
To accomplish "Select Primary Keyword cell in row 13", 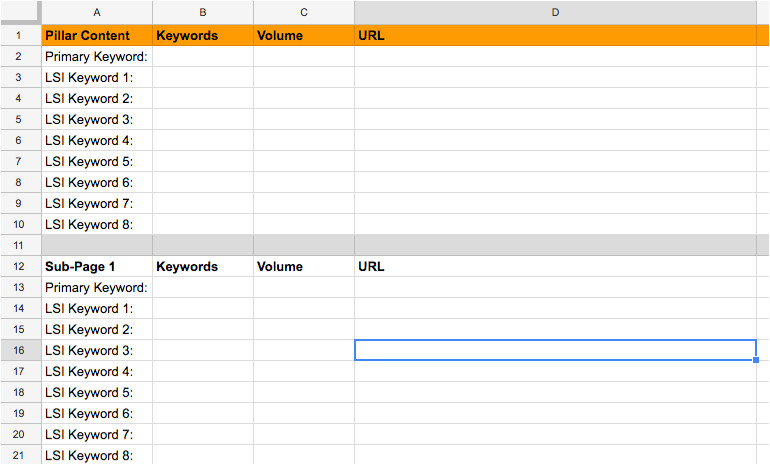I will [x=97, y=288].
